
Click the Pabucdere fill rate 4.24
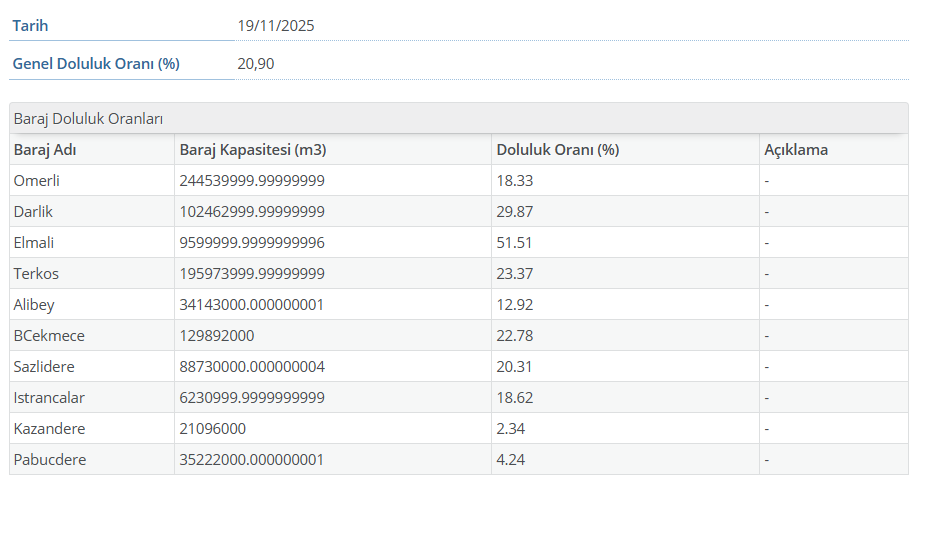[511, 460]
